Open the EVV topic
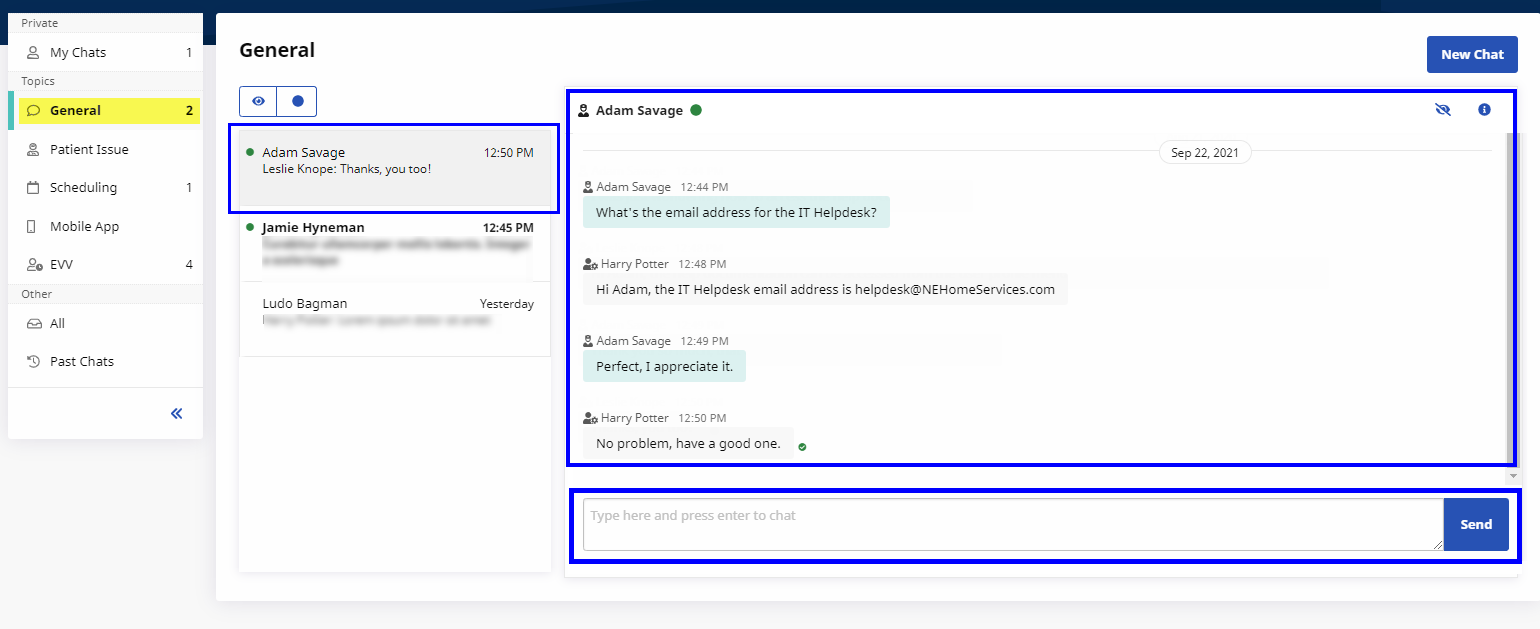Image resolution: width=1540 pixels, height=629 pixels. pyautogui.click(x=61, y=265)
